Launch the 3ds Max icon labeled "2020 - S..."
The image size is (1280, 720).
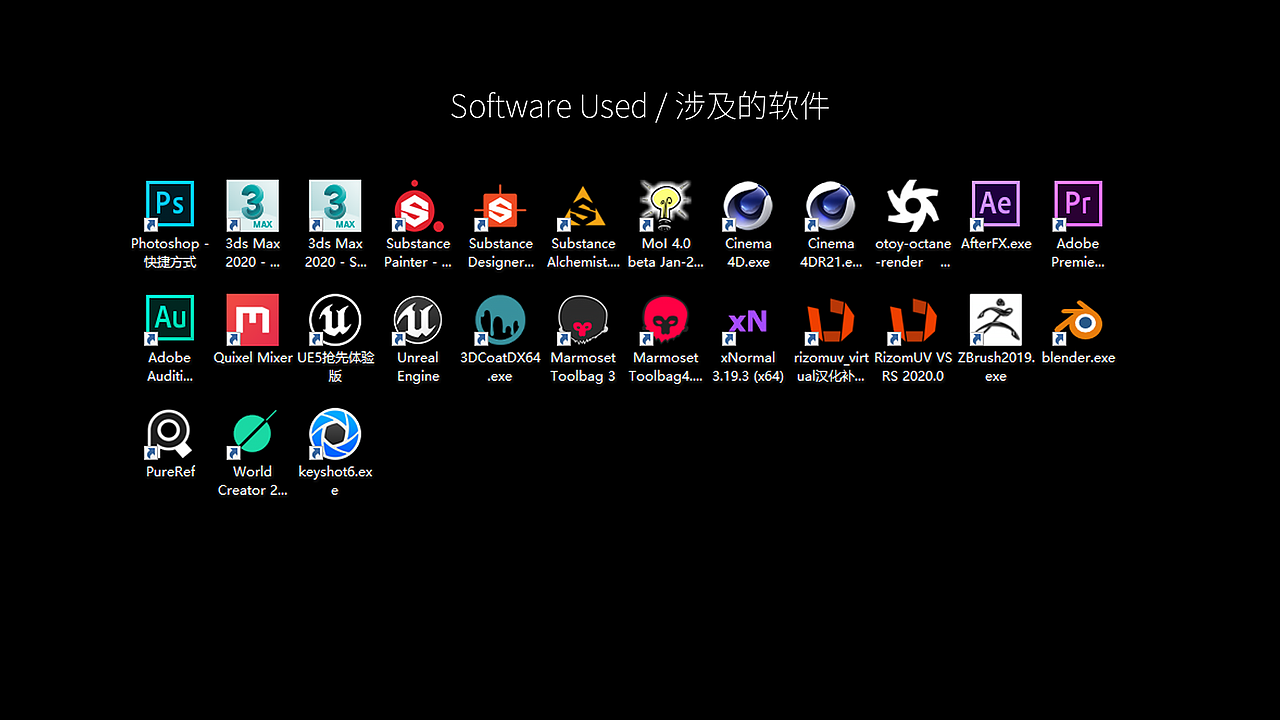335,205
